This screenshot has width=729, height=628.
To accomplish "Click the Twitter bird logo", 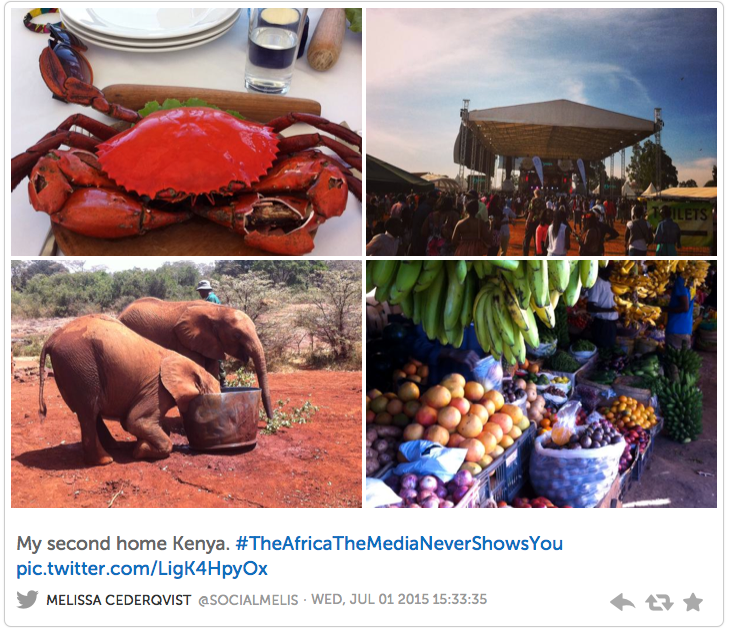I will point(27,599).
